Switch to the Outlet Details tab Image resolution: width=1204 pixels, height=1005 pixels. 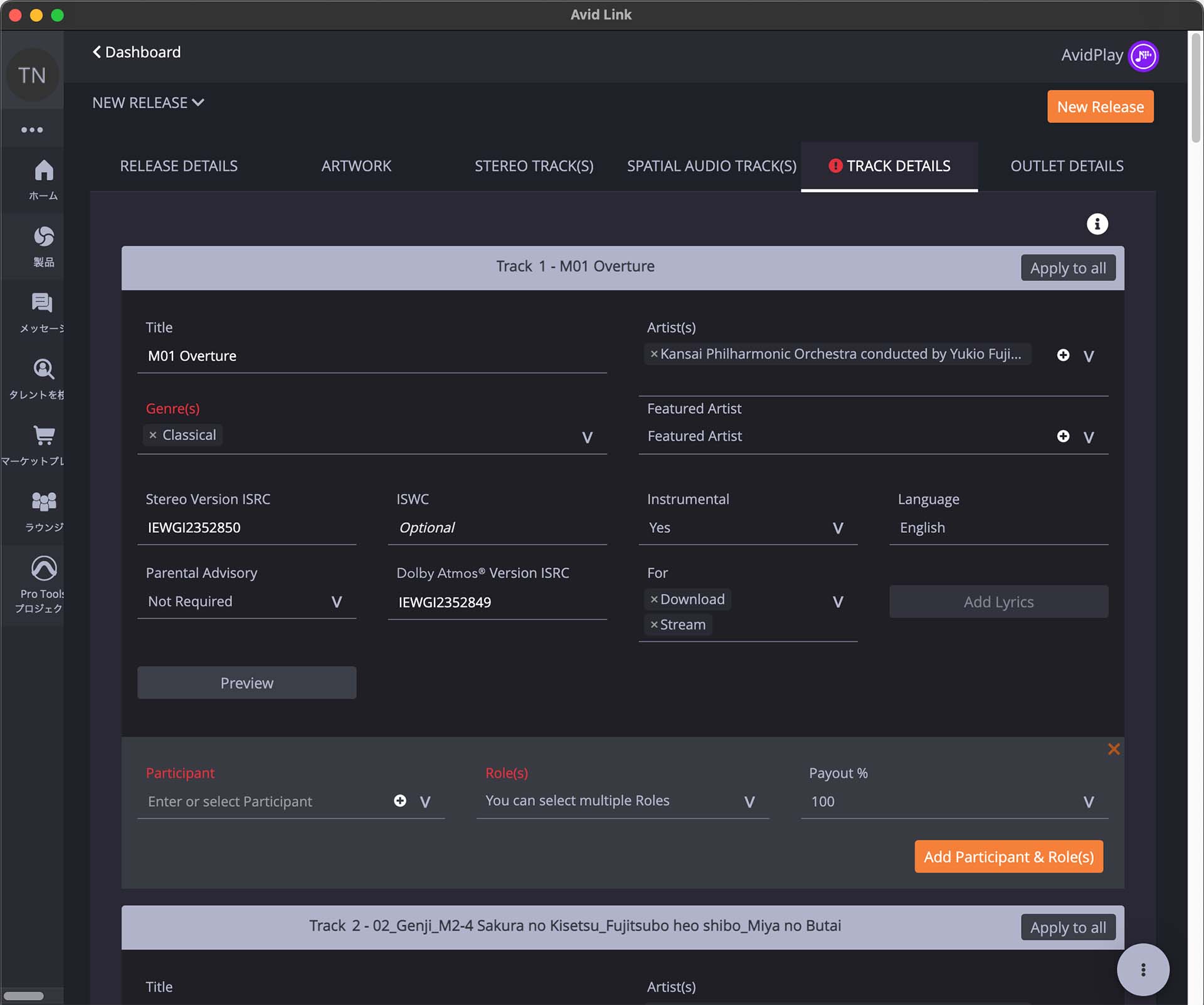pos(1066,166)
